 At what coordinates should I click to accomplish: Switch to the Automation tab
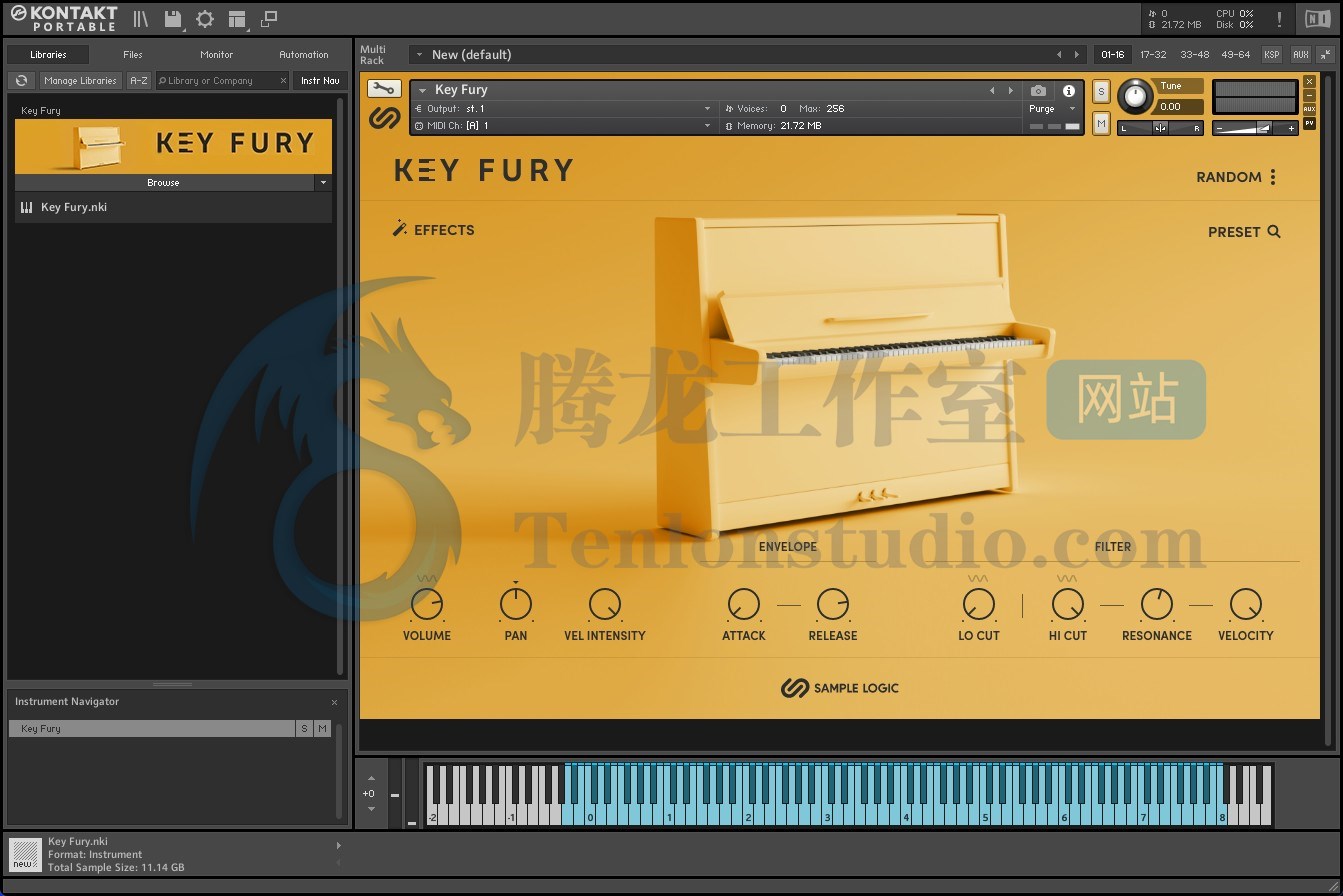pos(304,54)
